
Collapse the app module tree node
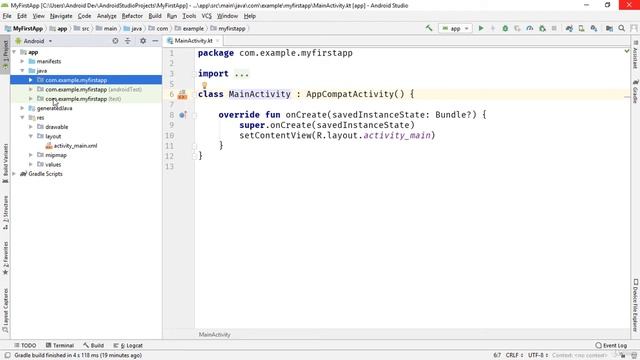[x=15, y=52]
